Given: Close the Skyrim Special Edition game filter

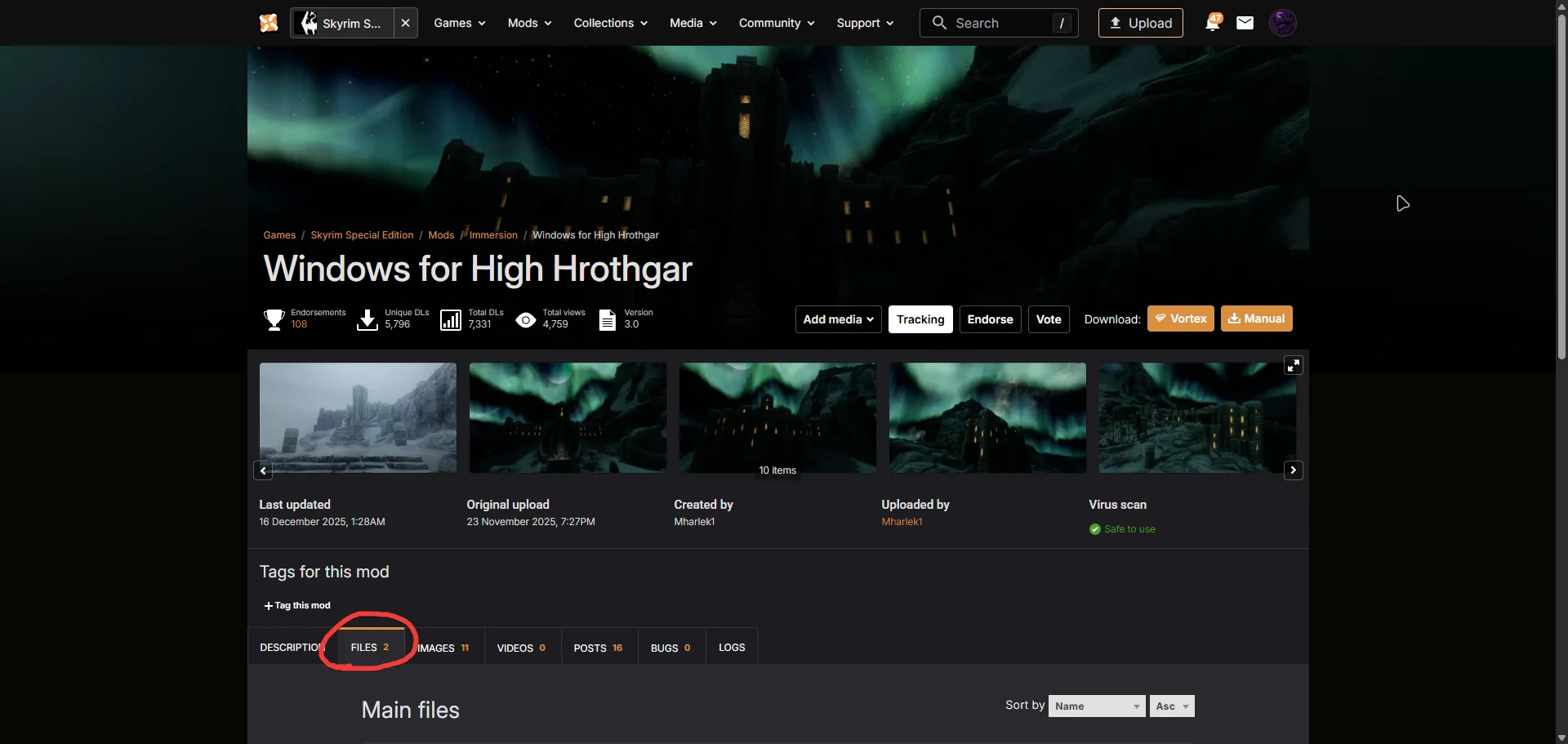Looking at the screenshot, I should click(405, 23).
